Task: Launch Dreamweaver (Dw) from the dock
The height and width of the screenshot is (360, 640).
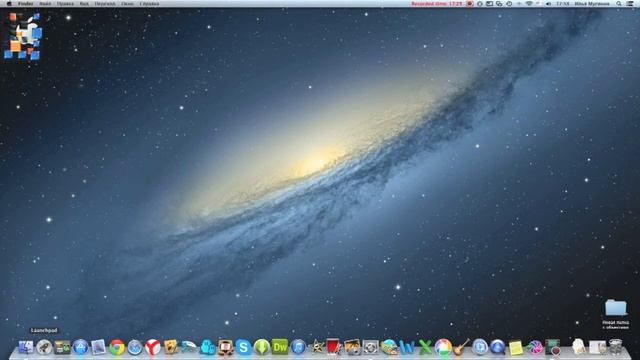Action: (x=280, y=347)
